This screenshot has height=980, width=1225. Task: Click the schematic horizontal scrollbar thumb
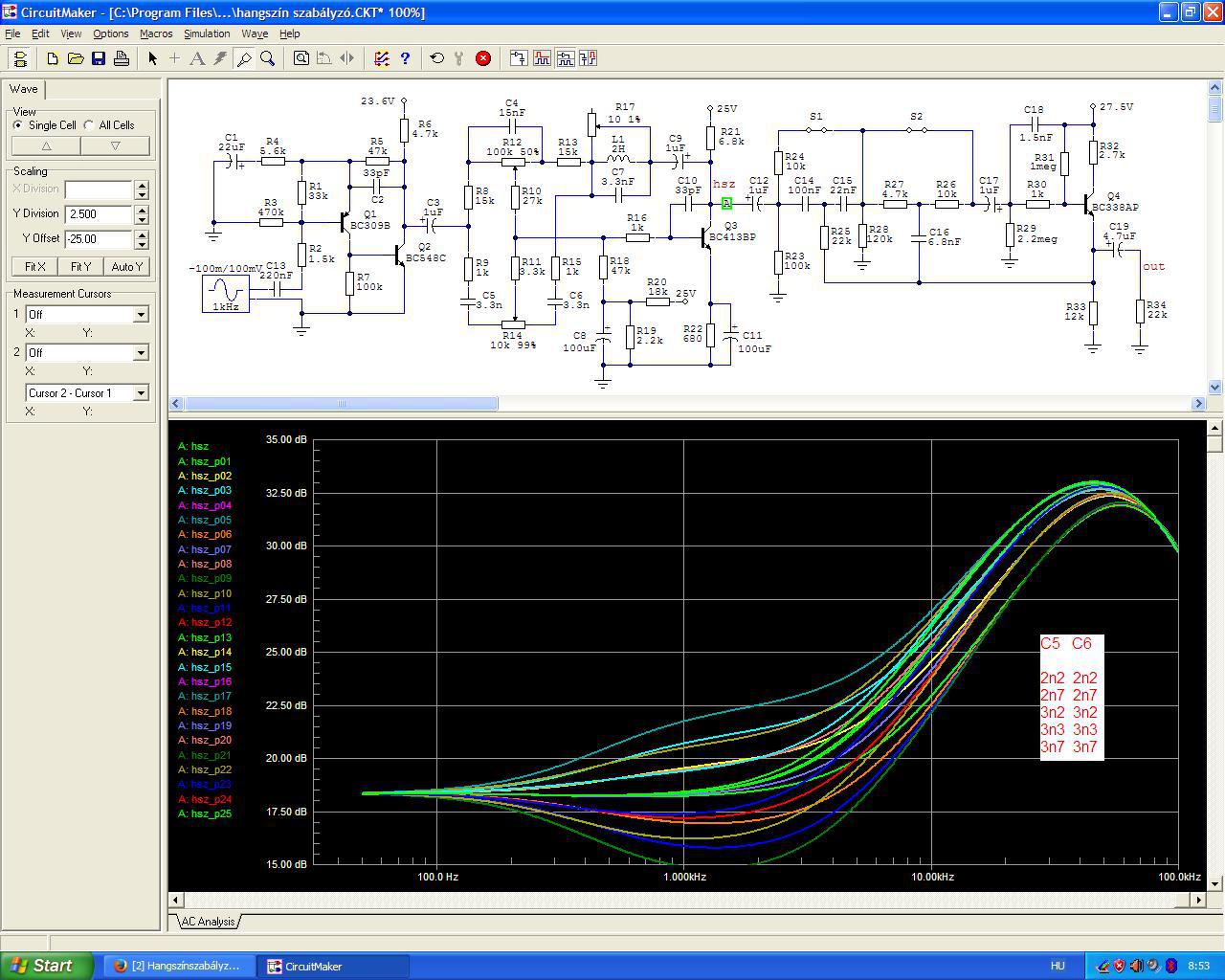point(341,404)
